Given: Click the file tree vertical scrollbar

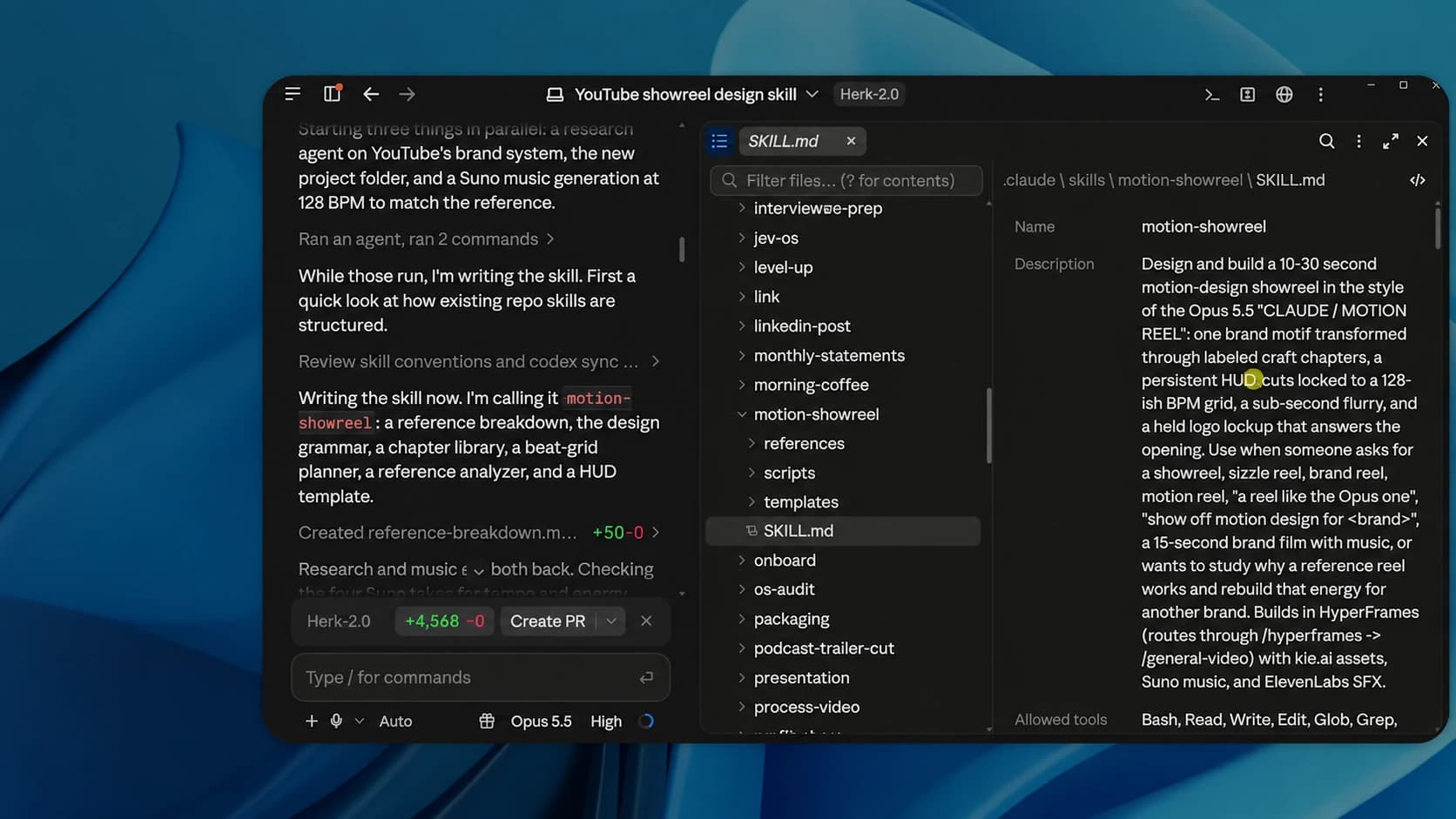Looking at the screenshot, I should (988, 425).
